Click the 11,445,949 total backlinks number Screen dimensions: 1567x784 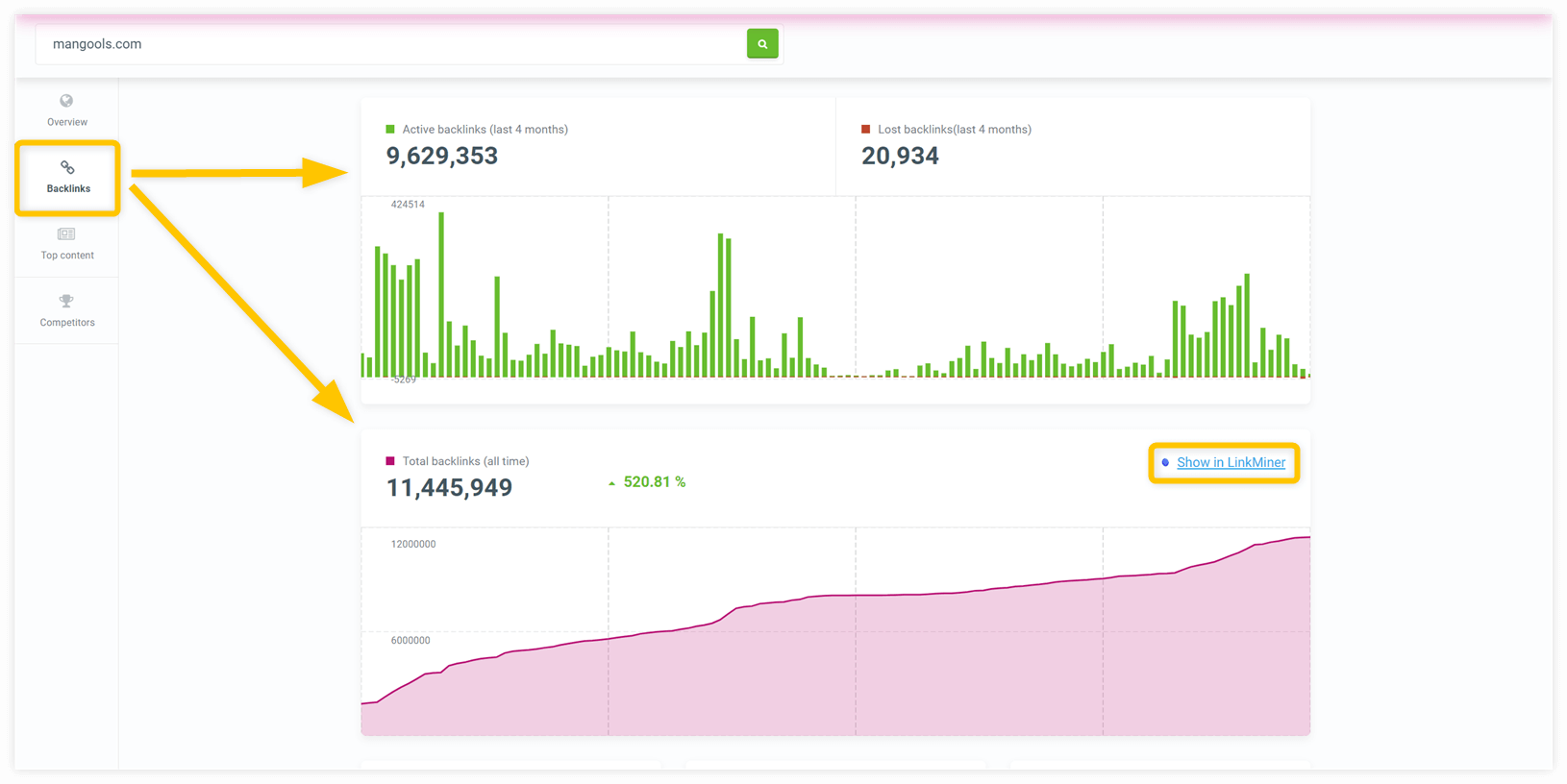tap(449, 488)
